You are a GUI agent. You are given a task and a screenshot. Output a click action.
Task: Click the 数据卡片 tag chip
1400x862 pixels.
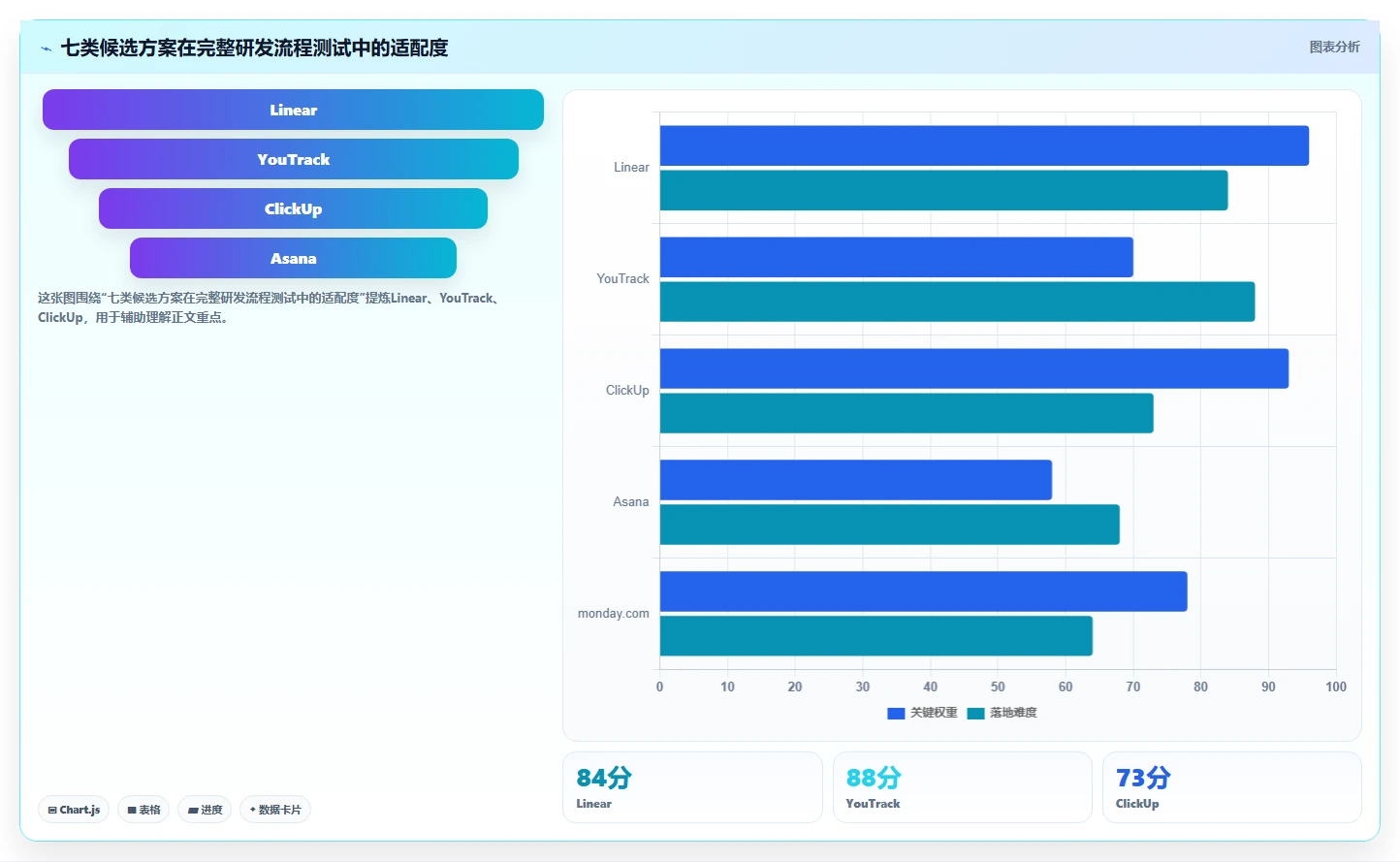click(x=275, y=810)
